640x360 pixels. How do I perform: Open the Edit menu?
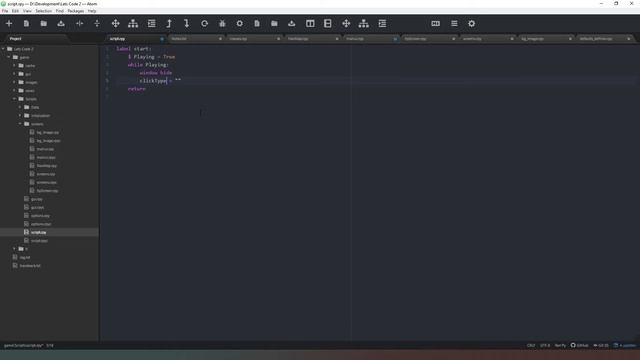pyautogui.click(x=15, y=11)
